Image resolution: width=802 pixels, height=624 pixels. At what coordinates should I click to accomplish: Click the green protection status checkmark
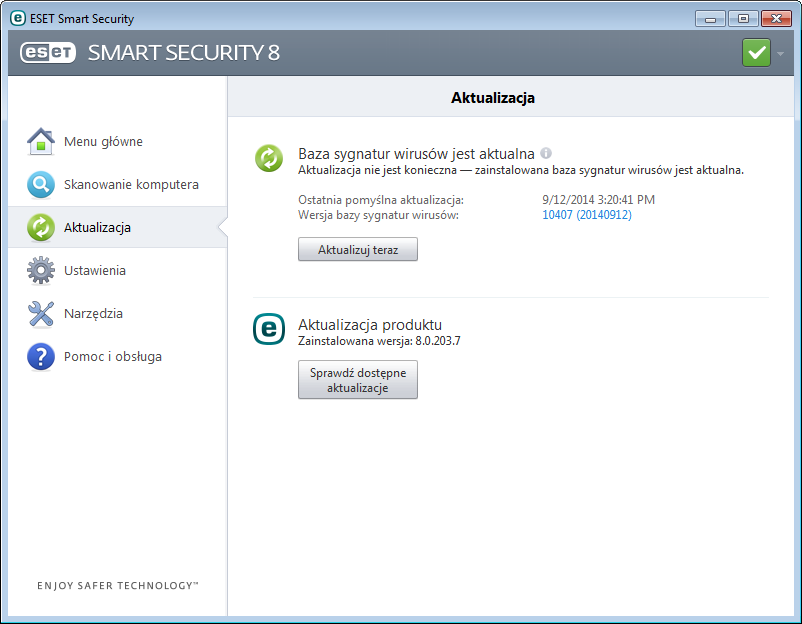click(x=756, y=52)
